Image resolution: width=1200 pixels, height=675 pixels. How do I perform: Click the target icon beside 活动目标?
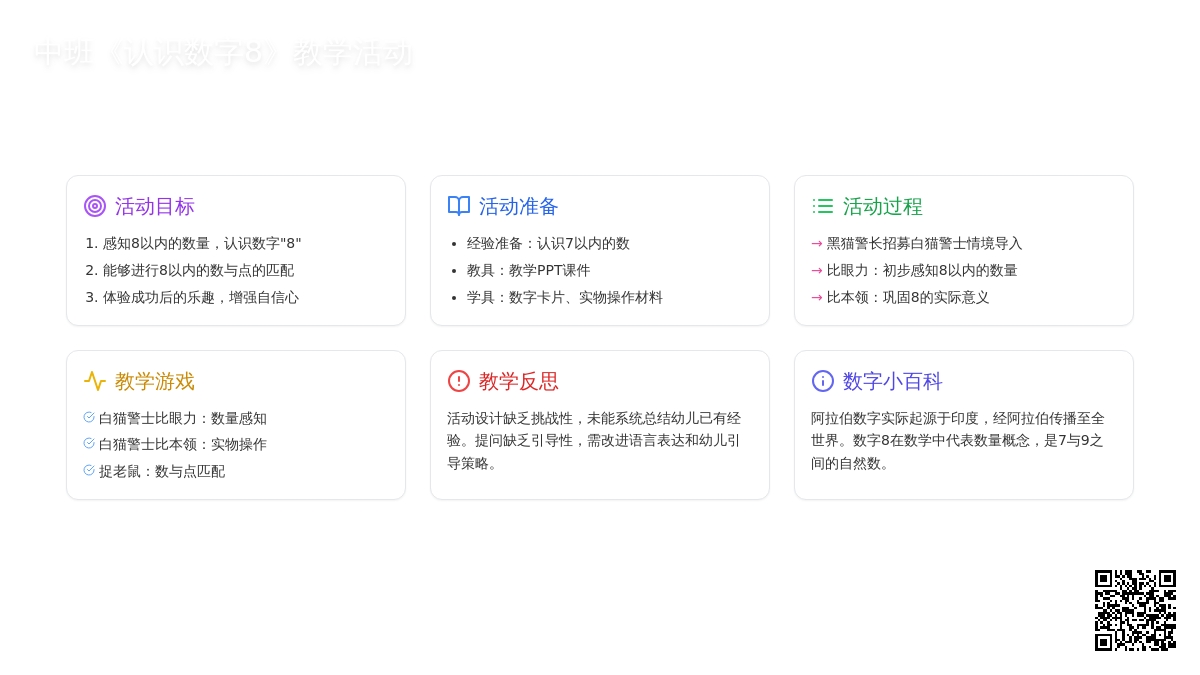(95, 206)
